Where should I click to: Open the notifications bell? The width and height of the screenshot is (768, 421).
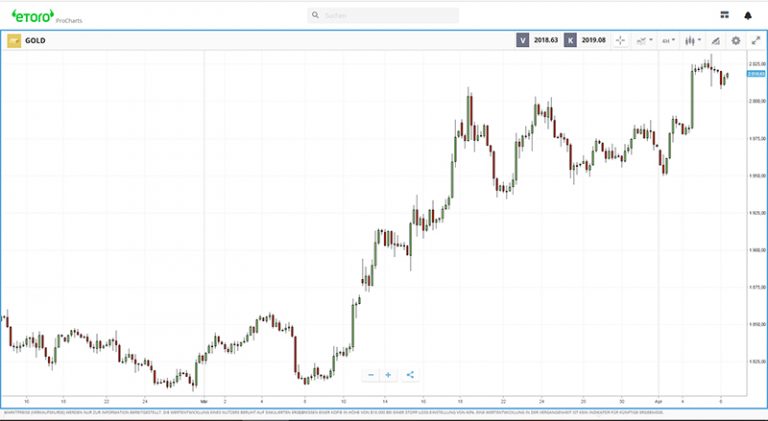[747, 16]
